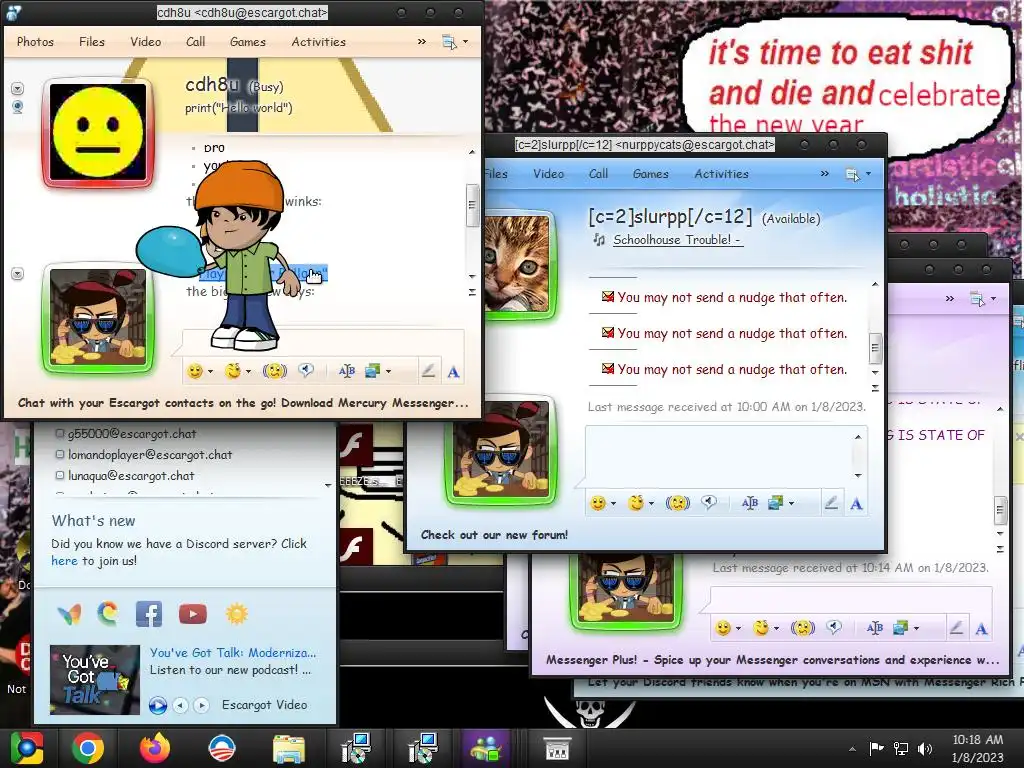Open Activities in cdh8u chat toolbar

click(x=318, y=42)
